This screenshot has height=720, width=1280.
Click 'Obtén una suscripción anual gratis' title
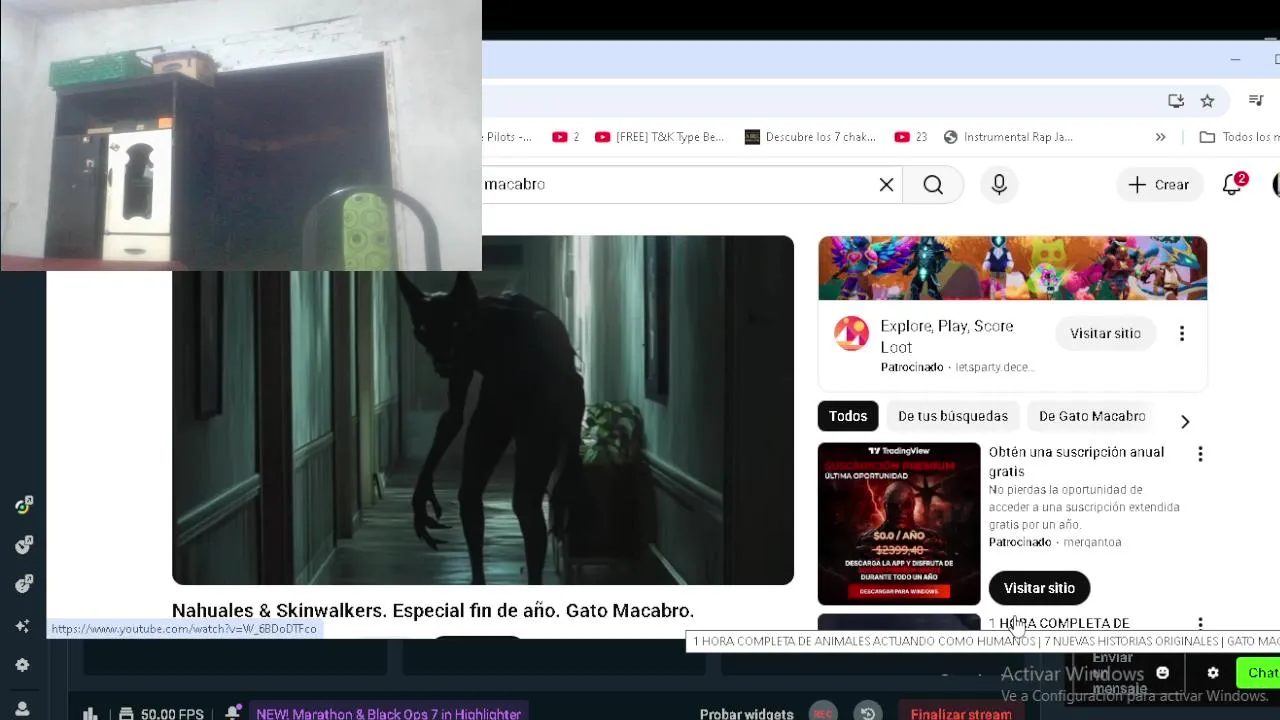pos(1077,462)
